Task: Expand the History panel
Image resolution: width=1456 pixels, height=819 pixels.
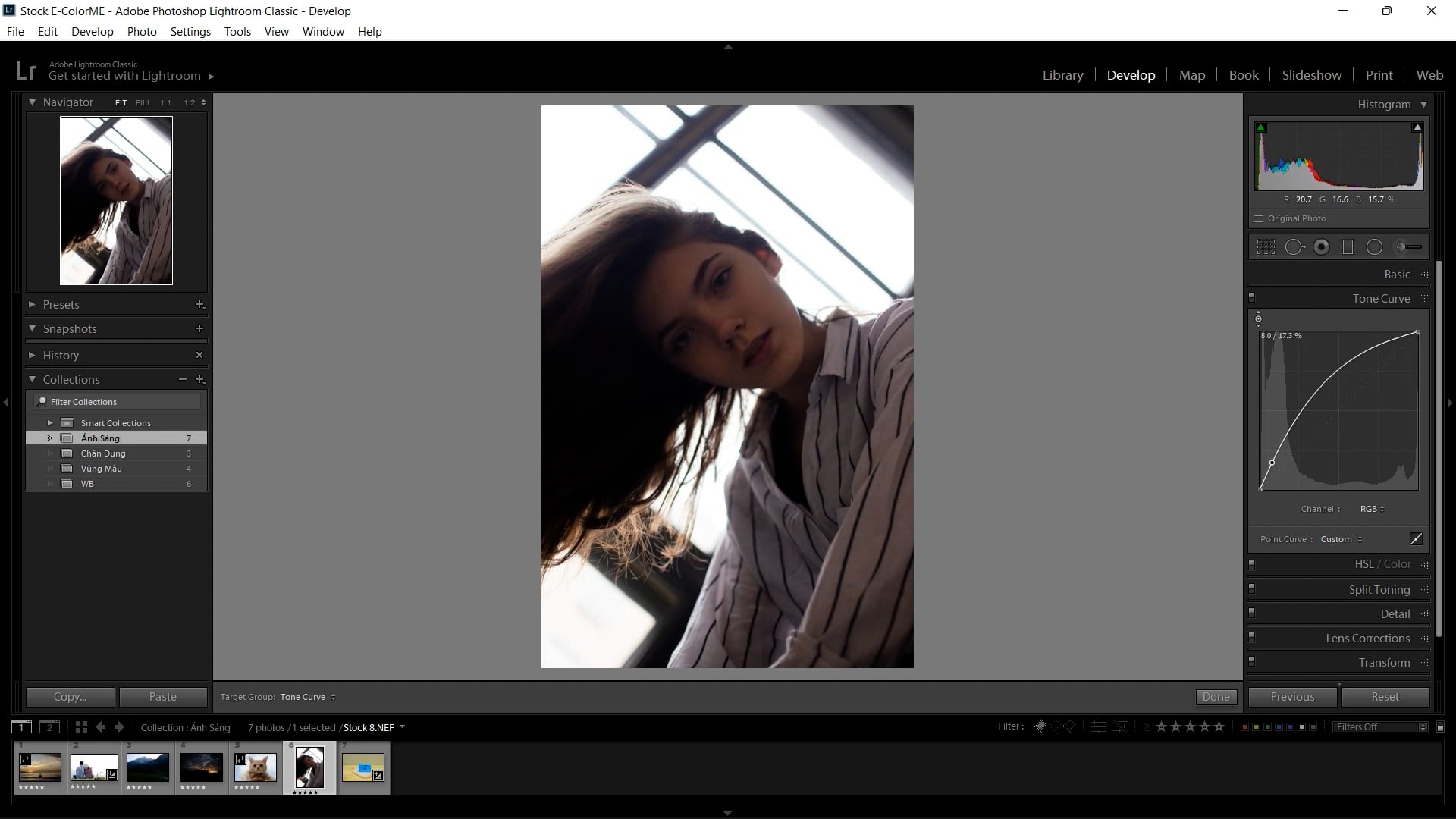Action: [x=33, y=355]
